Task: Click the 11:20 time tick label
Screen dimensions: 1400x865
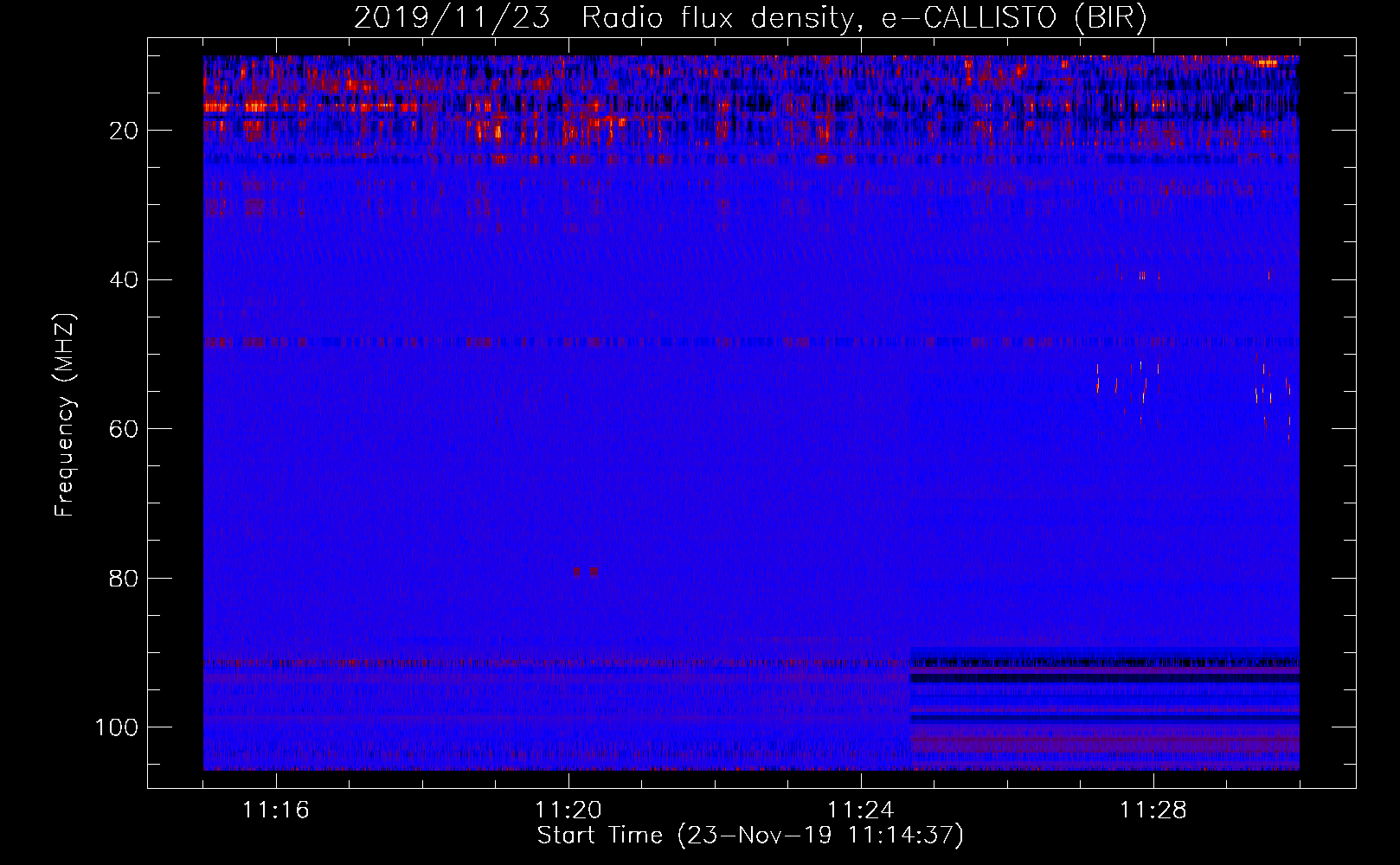Action: [568, 810]
